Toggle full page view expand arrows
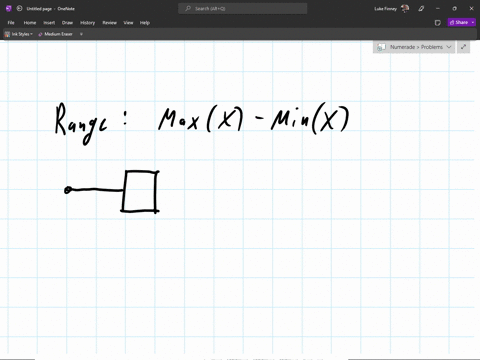The height and width of the screenshot is (360, 480). 463,47
